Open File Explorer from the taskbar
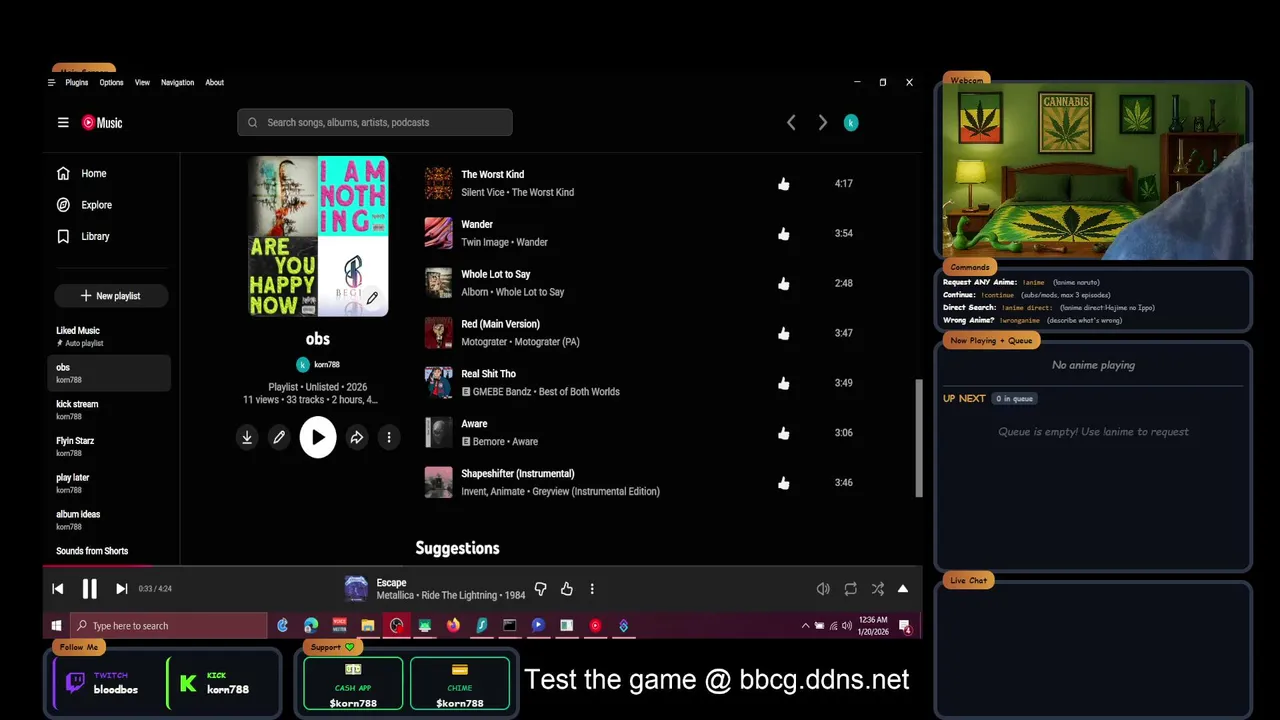This screenshot has height=720, width=1280. coord(368,626)
